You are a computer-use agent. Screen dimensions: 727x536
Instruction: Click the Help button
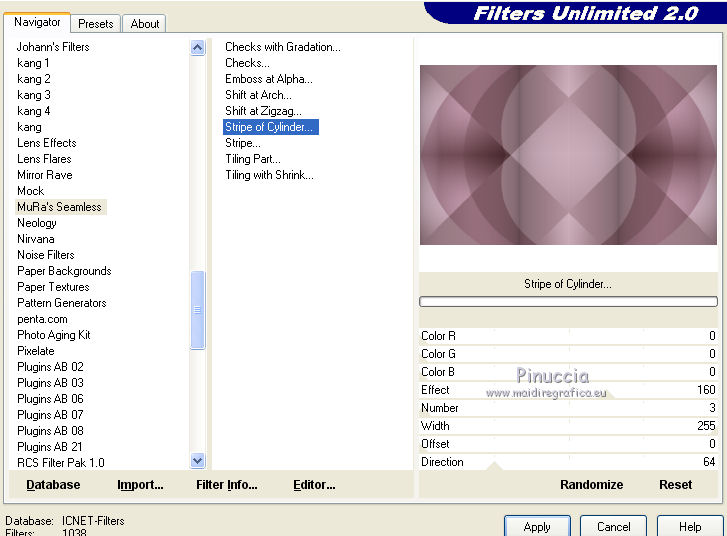690,527
